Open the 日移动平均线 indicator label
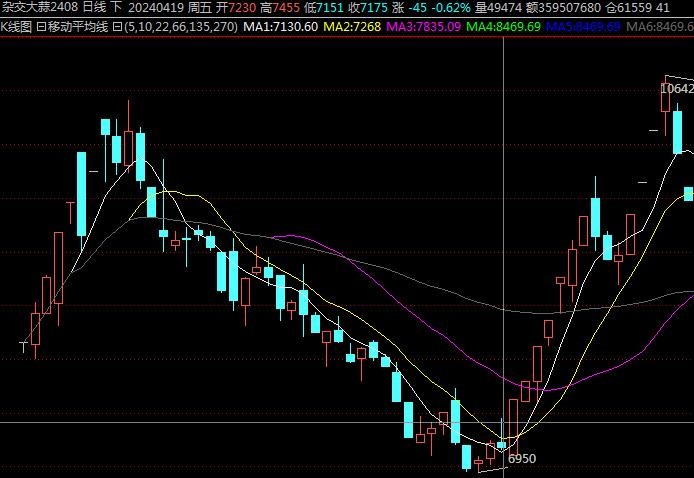The width and height of the screenshot is (694, 478). click(72, 26)
